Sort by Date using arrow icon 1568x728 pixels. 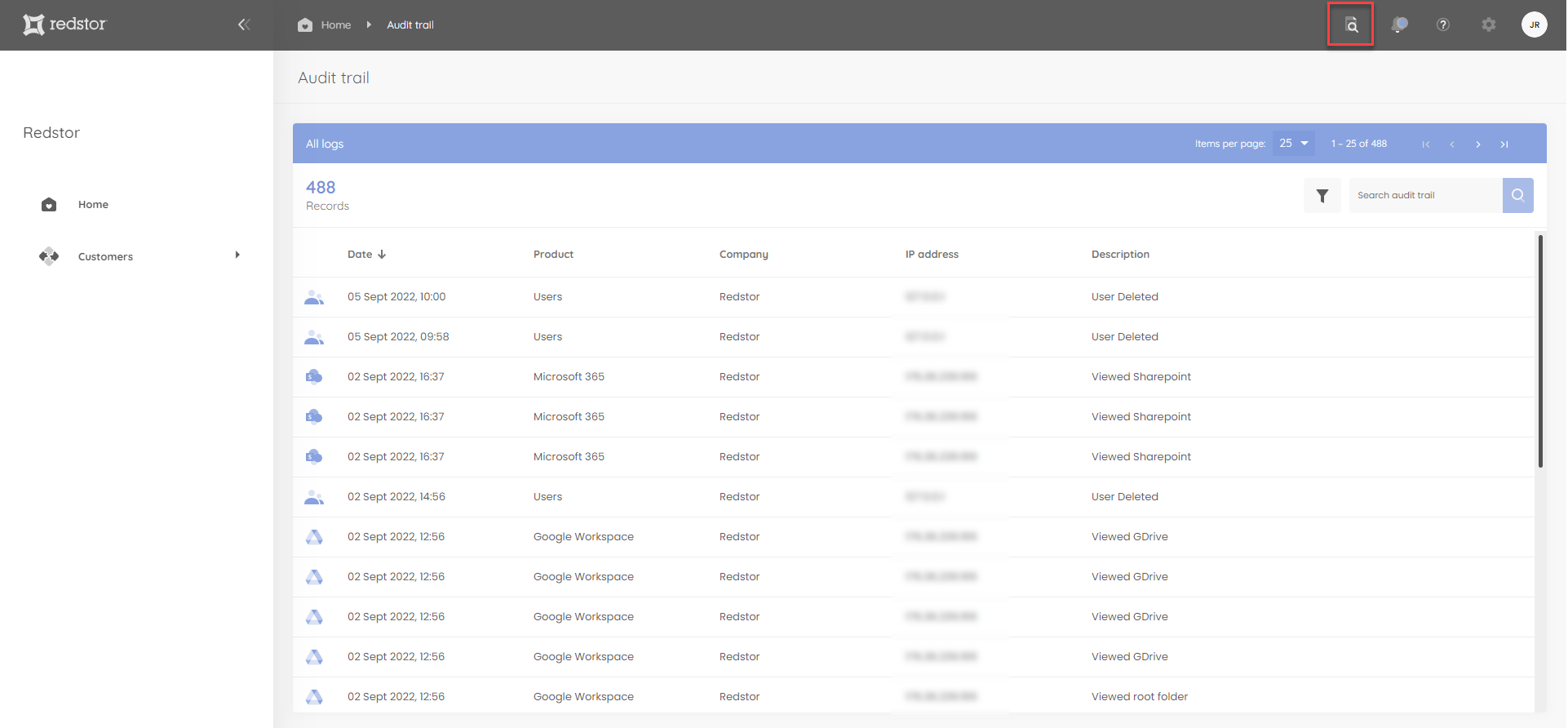pos(382,255)
